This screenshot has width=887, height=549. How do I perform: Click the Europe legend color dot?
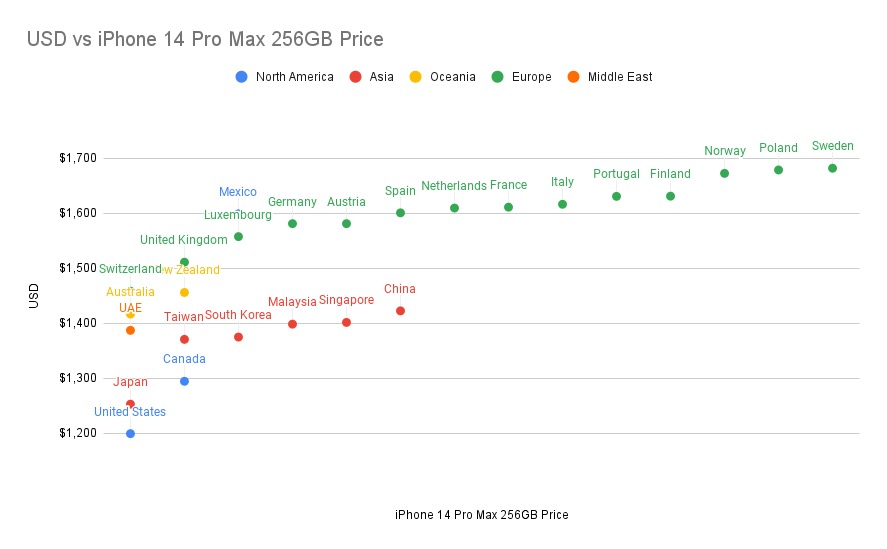[498, 77]
